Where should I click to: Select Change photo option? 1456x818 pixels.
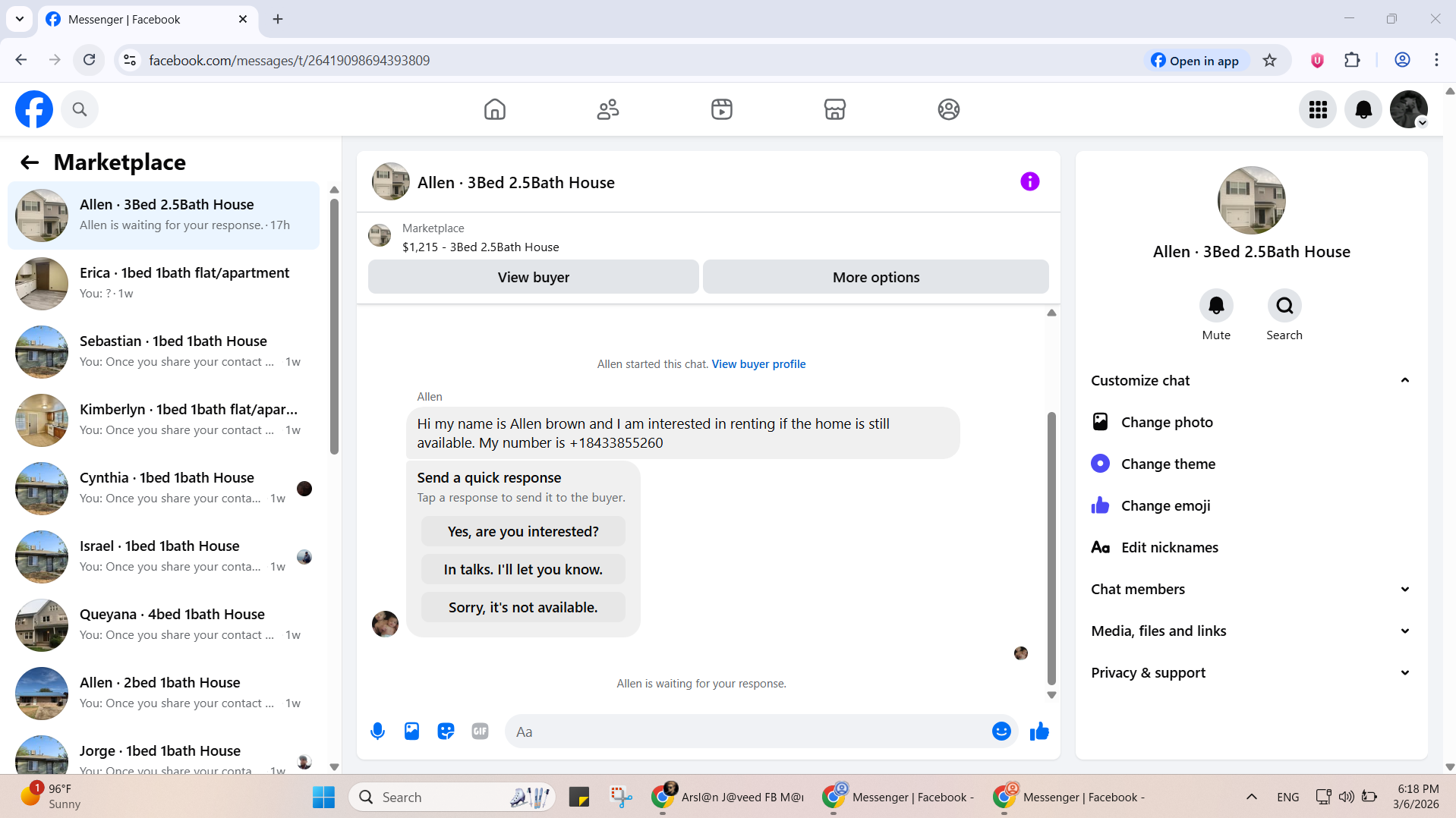point(1251,423)
